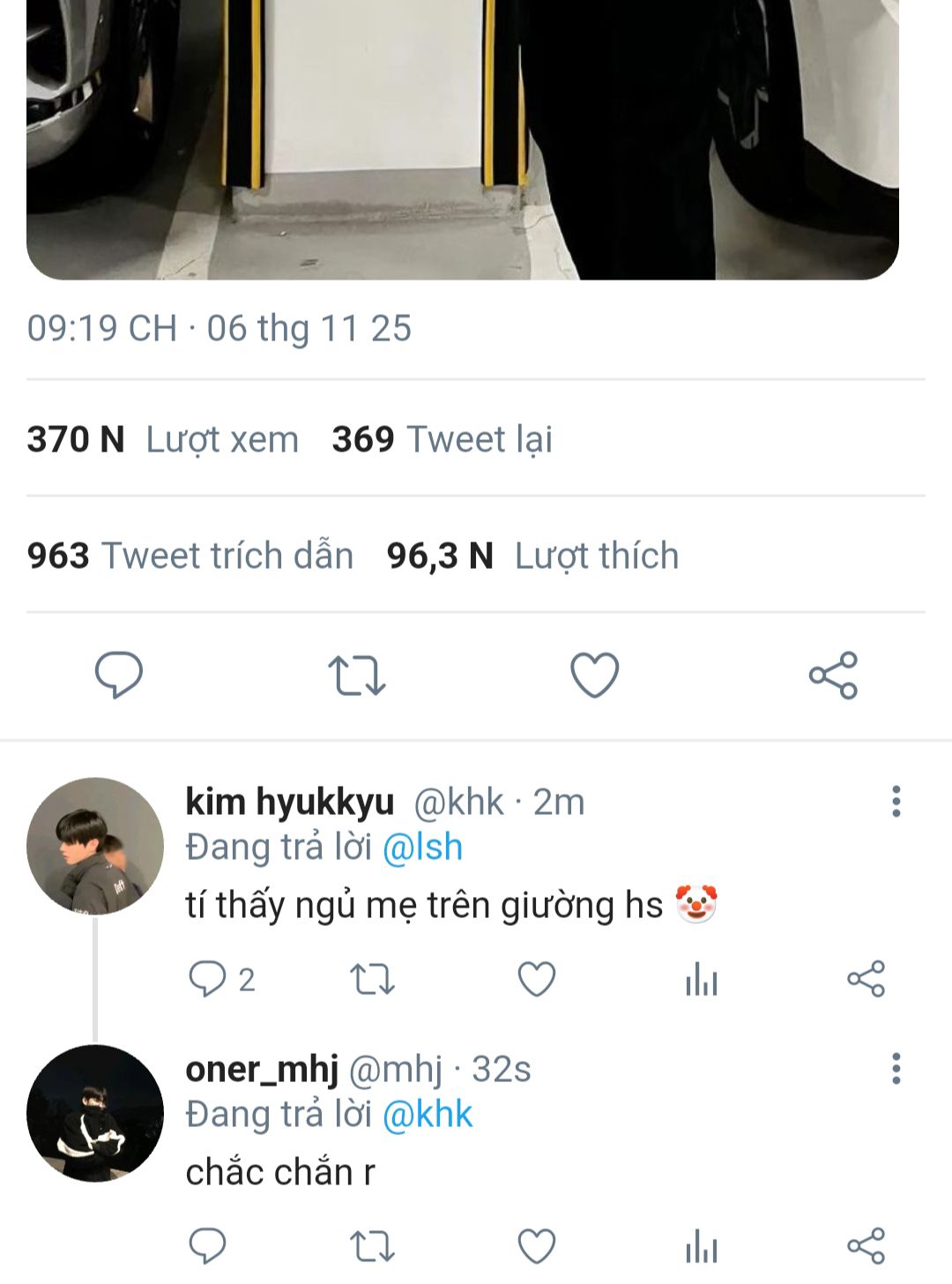This screenshot has width=952, height=1284.
Task: Retweet the main tweet
Action: [357, 676]
